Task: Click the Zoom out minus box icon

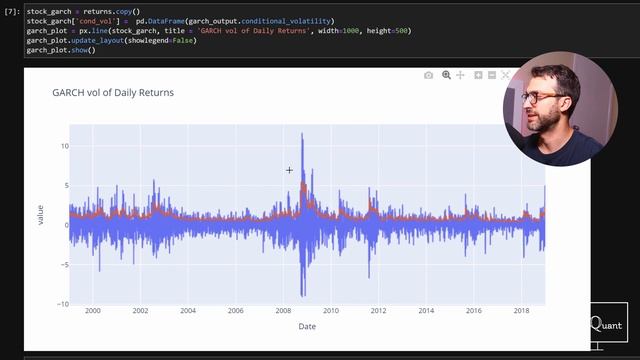Action: tap(492, 75)
